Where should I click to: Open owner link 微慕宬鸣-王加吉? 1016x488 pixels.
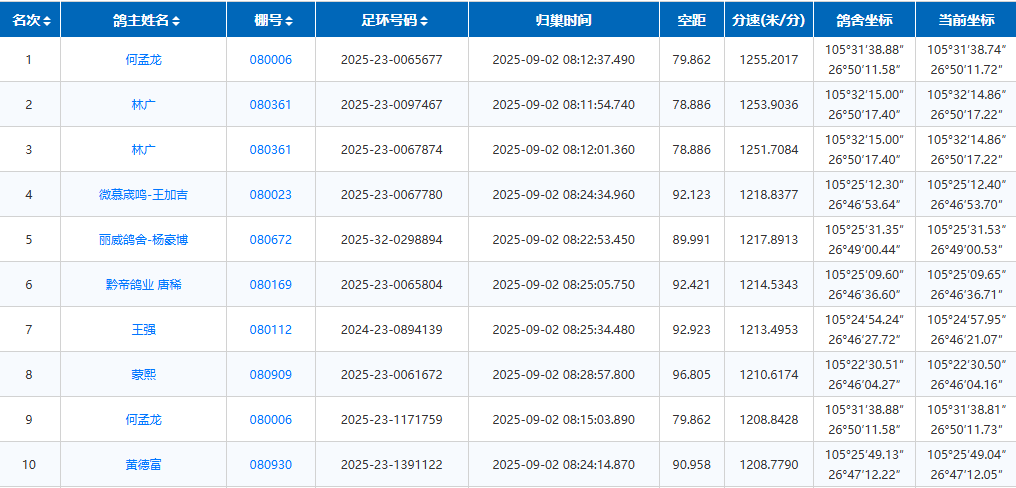[143, 195]
